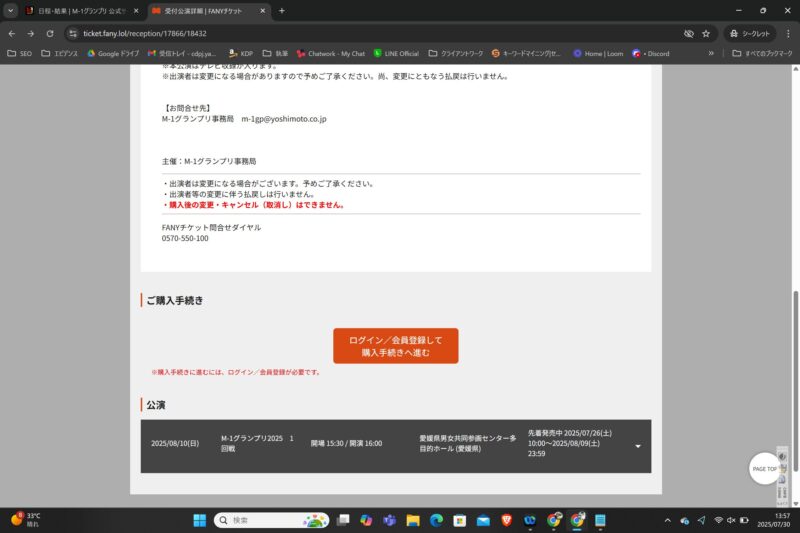
Task: Click the browser forward arrow
Action: point(31,34)
